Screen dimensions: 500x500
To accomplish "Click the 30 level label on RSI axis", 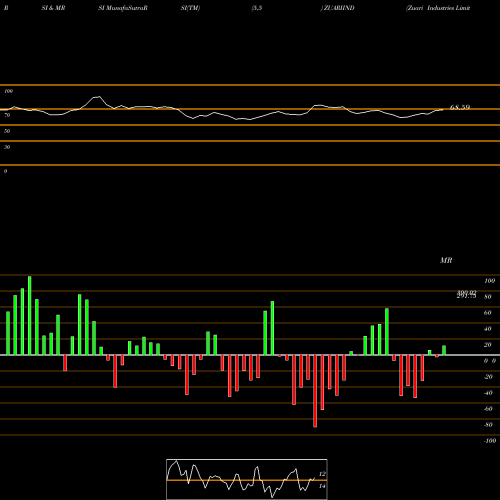I will pyautogui.click(x=7, y=147).
